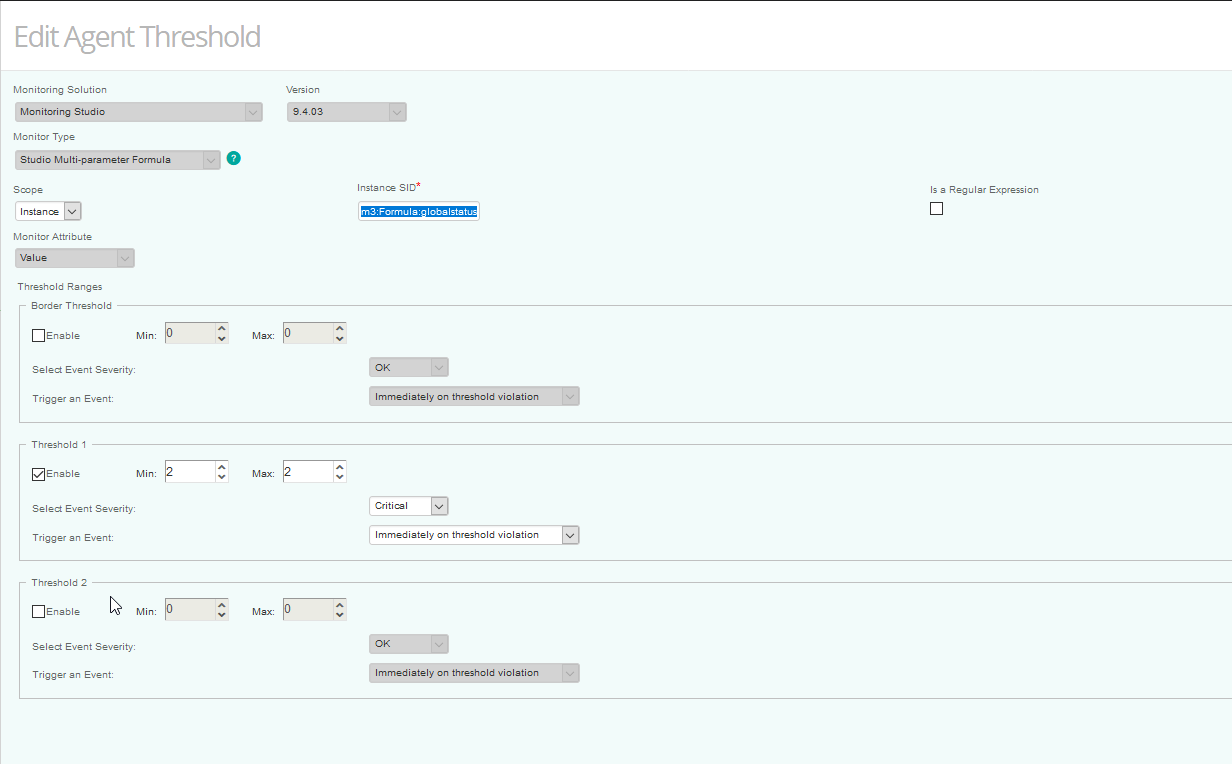Enable the Border Threshold checkbox
The image size is (1232, 764).
tap(39, 336)
